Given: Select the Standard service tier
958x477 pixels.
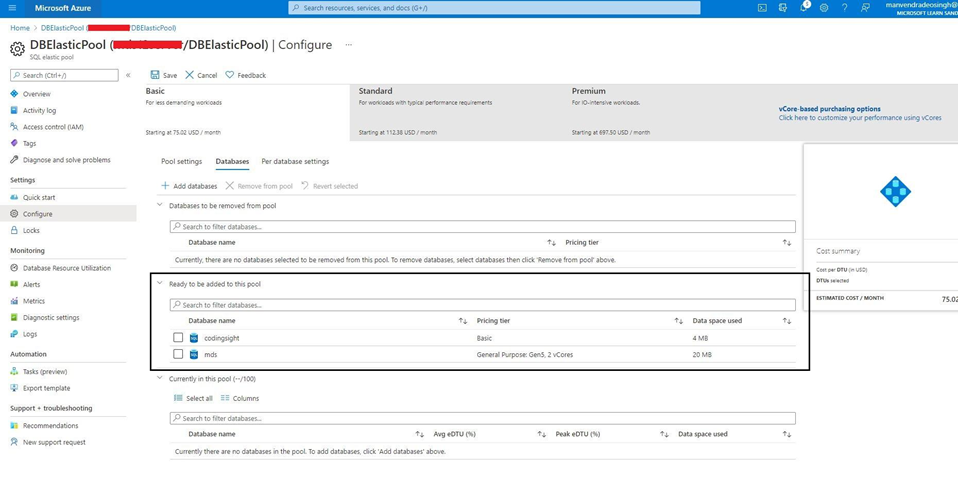Looking at the screenshot, I should point(458,113).
